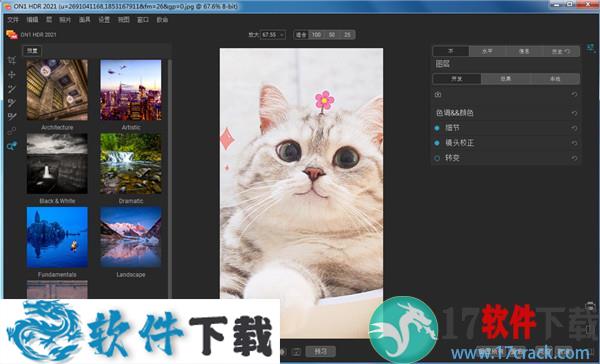
Task: Open the 帮助 menu at the end
Action: [x=162, y=20]
